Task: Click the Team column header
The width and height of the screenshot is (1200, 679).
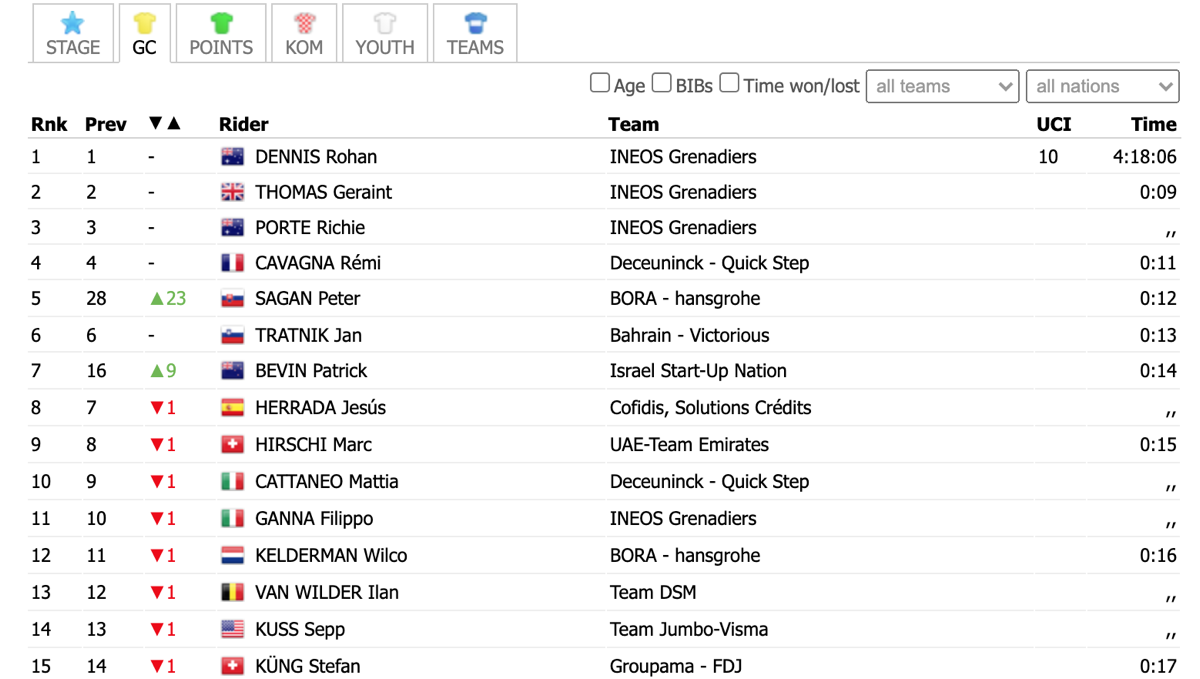Action: click(x=633, y=124)
